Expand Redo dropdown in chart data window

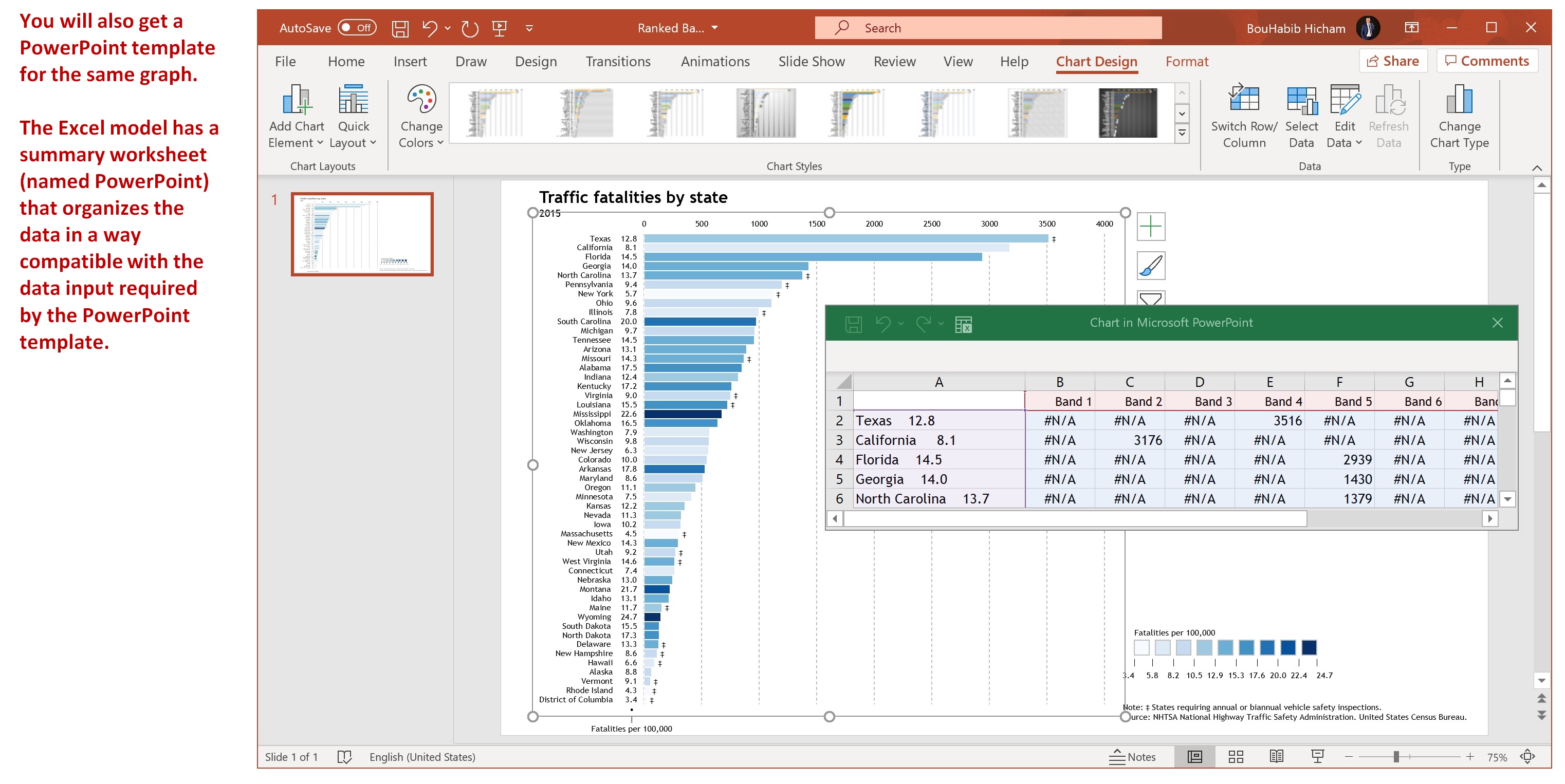pyautogui.click(x=941, y=324)
